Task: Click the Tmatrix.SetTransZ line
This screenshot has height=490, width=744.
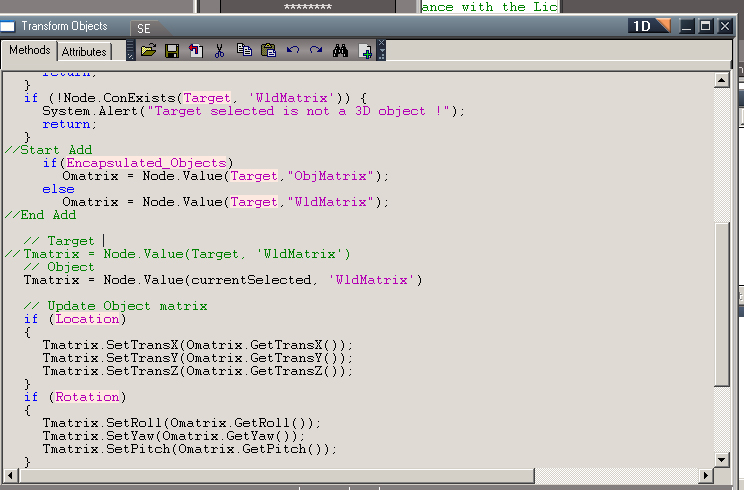Action: coord(198,371)
